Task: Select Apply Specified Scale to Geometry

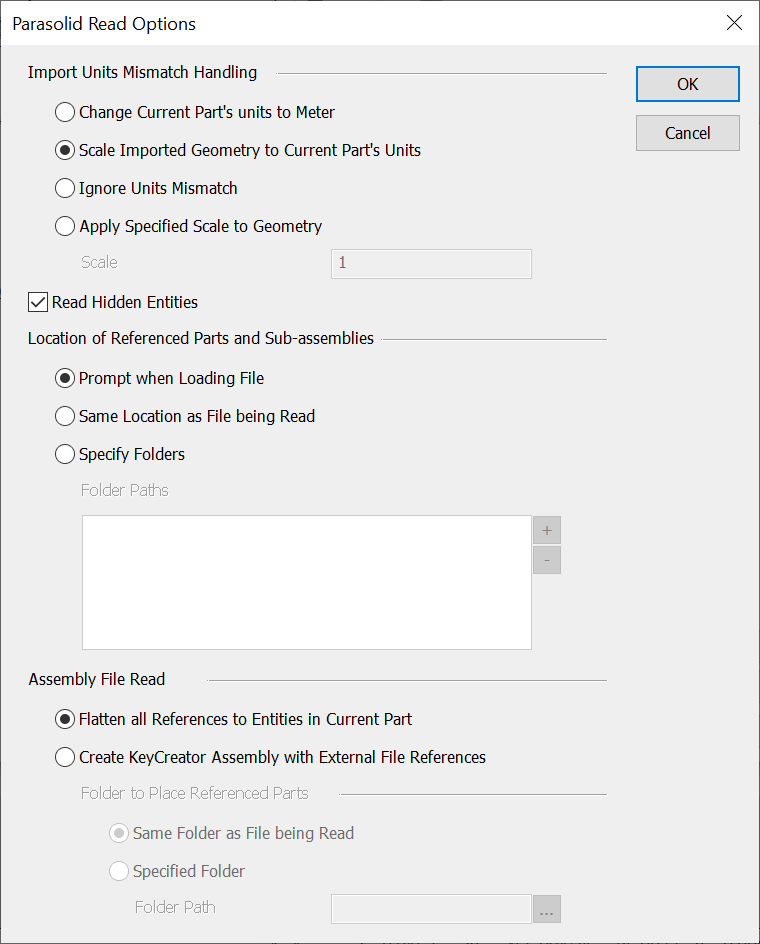Action: pos(65,226)
